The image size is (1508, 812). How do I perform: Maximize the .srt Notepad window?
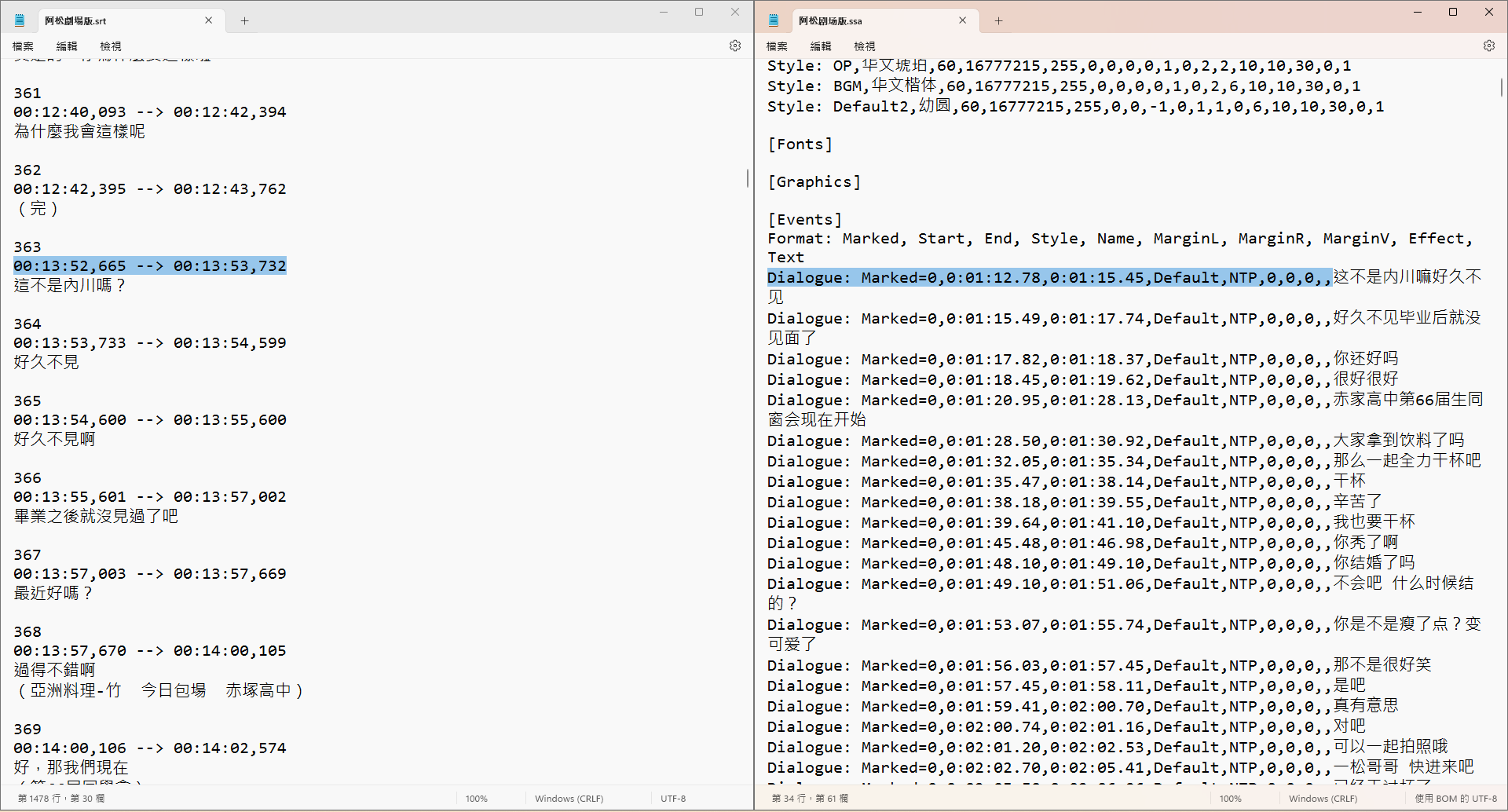[699, 12]
